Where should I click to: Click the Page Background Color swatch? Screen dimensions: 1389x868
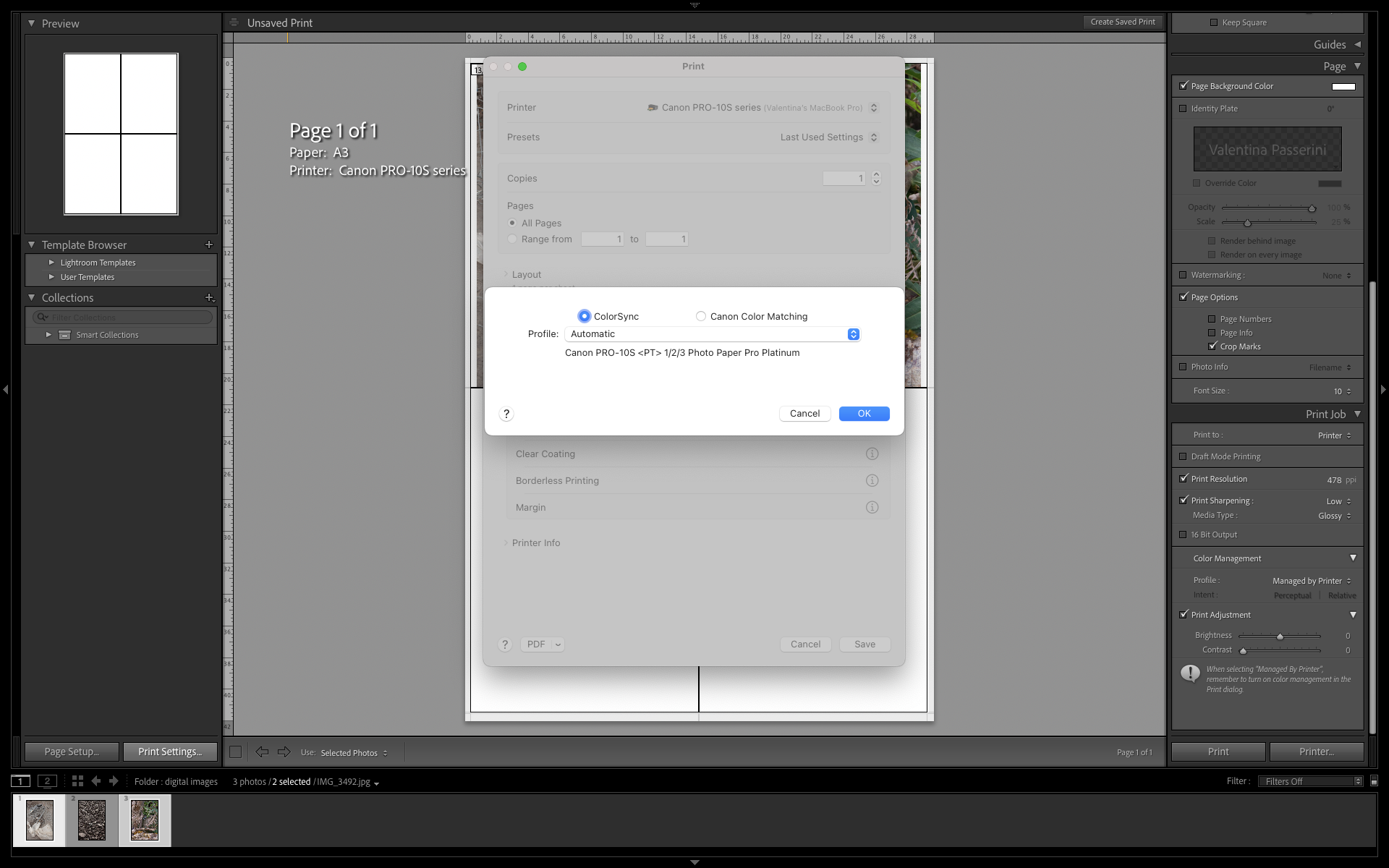(1343, 86)
